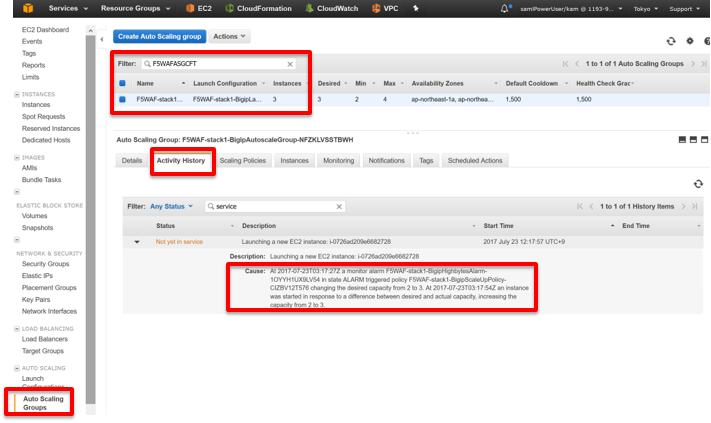Screen dimensions: 711x423
Task: Open Elastic IPs in sidebar
Action: coord(37,276)
